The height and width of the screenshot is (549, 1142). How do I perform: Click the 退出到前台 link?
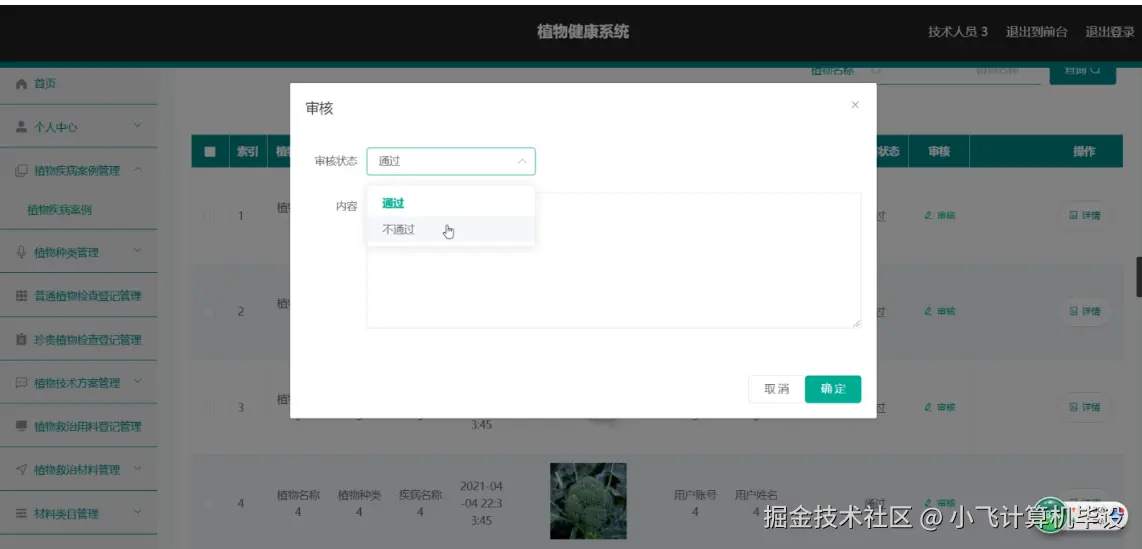coord(1036,32)
